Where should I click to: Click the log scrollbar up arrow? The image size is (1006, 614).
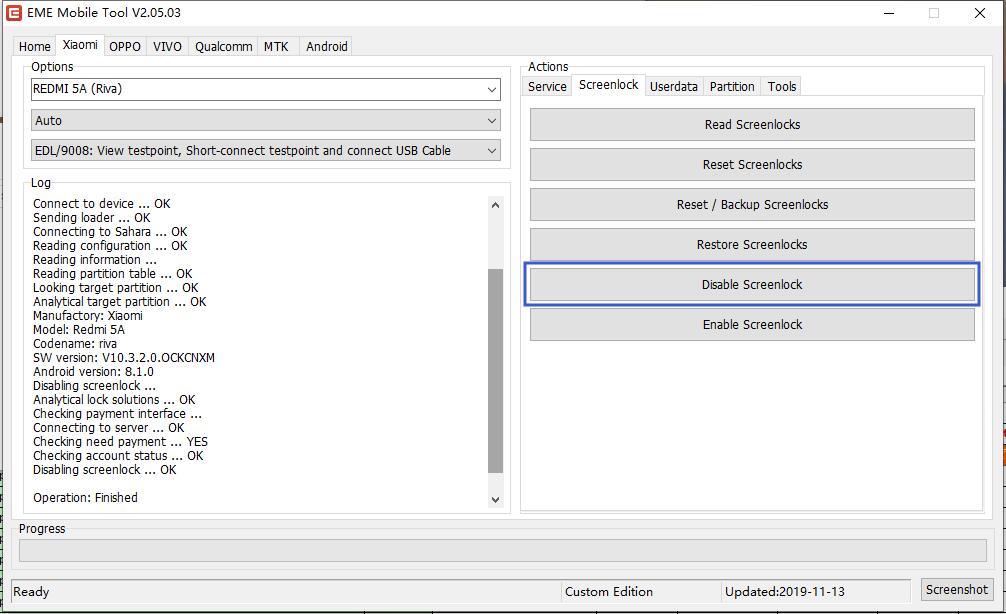pos(495,205)
